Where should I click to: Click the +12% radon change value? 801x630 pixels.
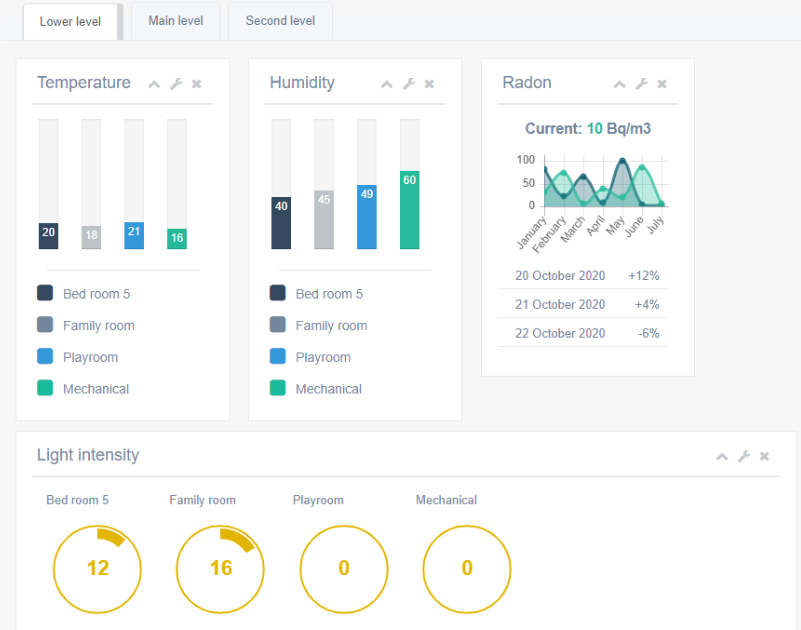[x=644, y=276]
